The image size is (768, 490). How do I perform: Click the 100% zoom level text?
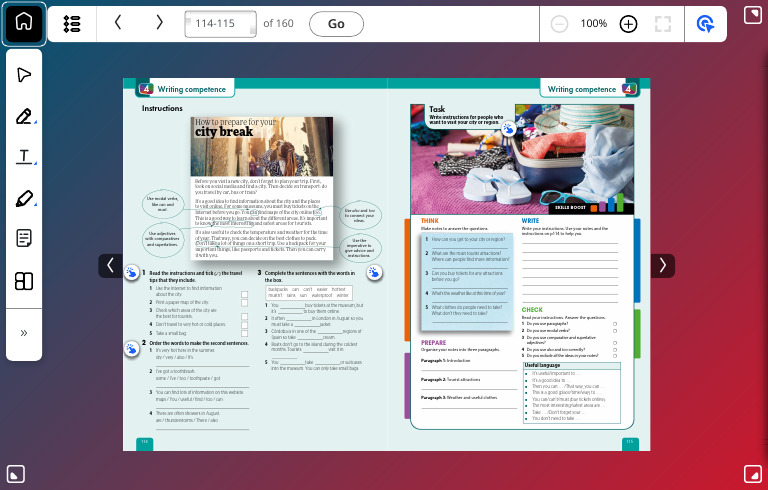pos(594,24)
